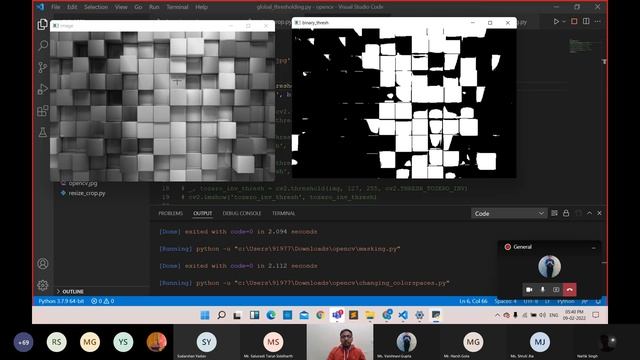Open the Search view in the activity bar

(x=42, y=45)
